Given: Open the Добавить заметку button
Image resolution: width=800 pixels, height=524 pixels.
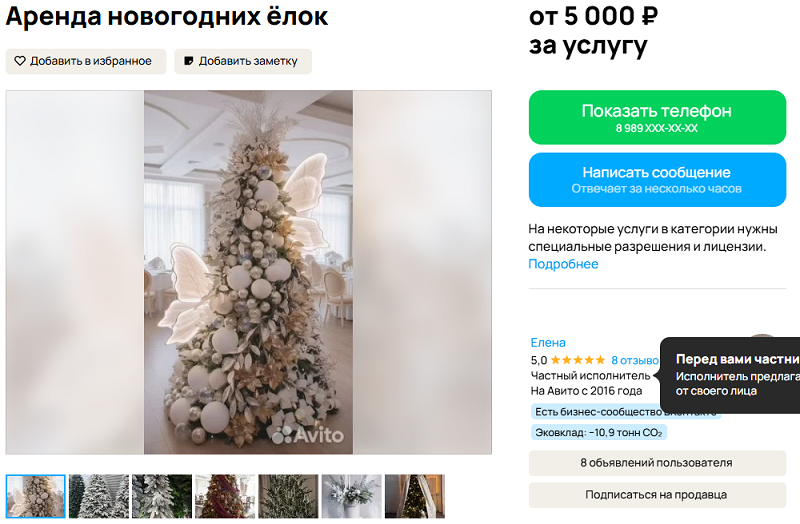Looking at the screenshot, I should 243,61.
